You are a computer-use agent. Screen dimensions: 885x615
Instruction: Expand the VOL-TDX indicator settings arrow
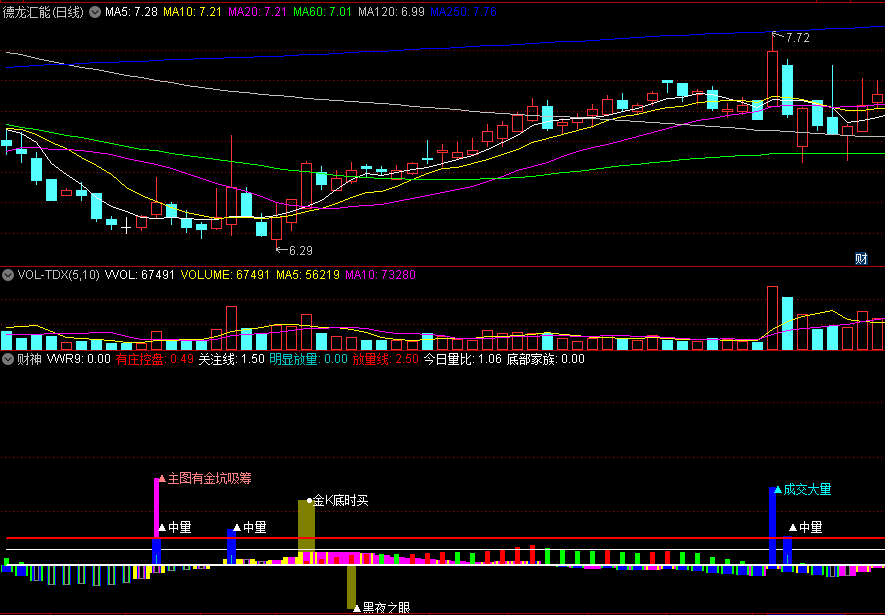[x=8, y=275]
